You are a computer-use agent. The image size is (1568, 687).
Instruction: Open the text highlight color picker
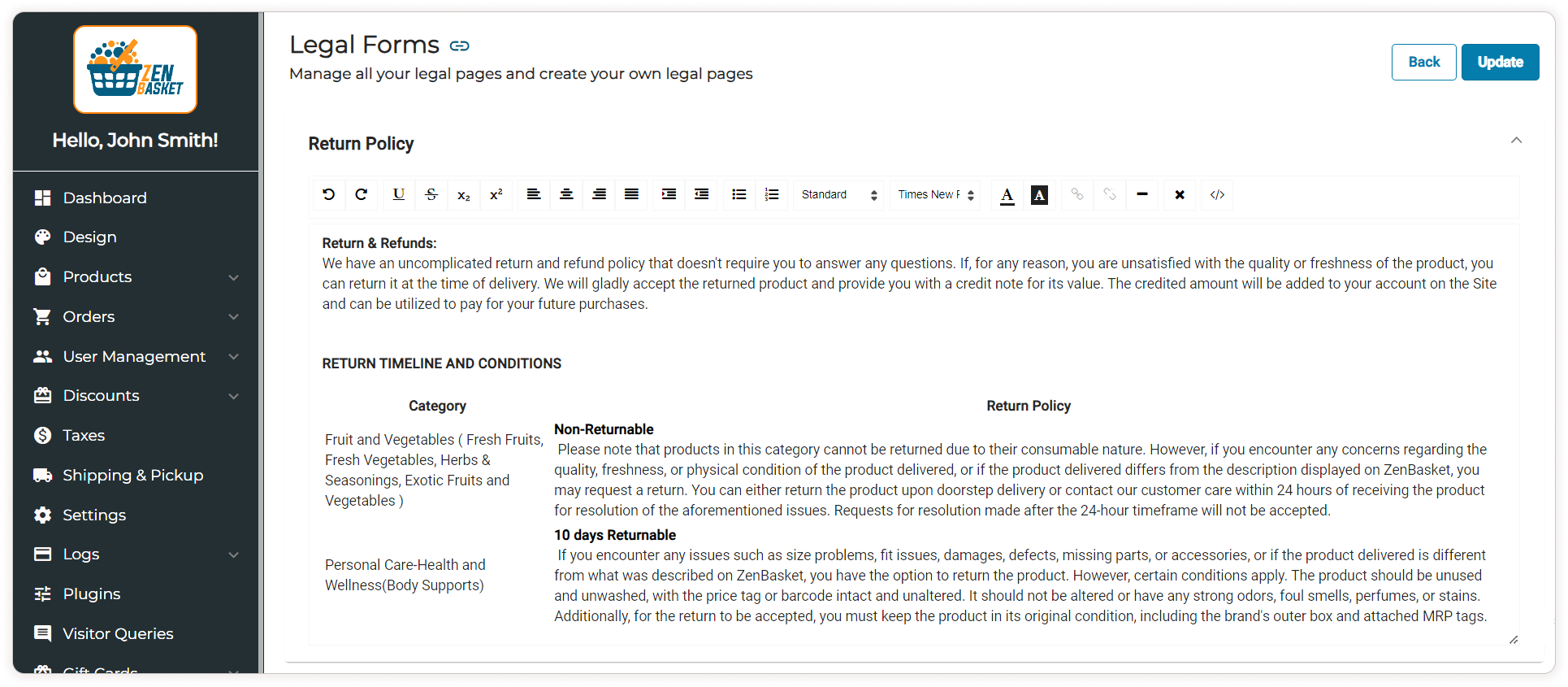pos(1039,194)
